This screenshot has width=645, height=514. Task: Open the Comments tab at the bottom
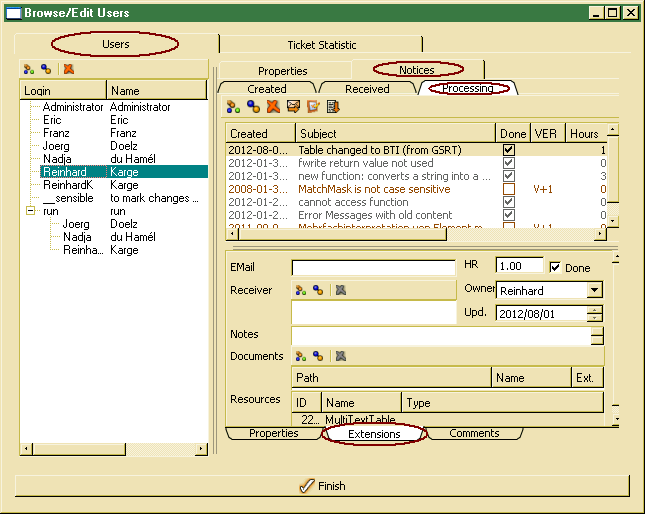[474, 434]
